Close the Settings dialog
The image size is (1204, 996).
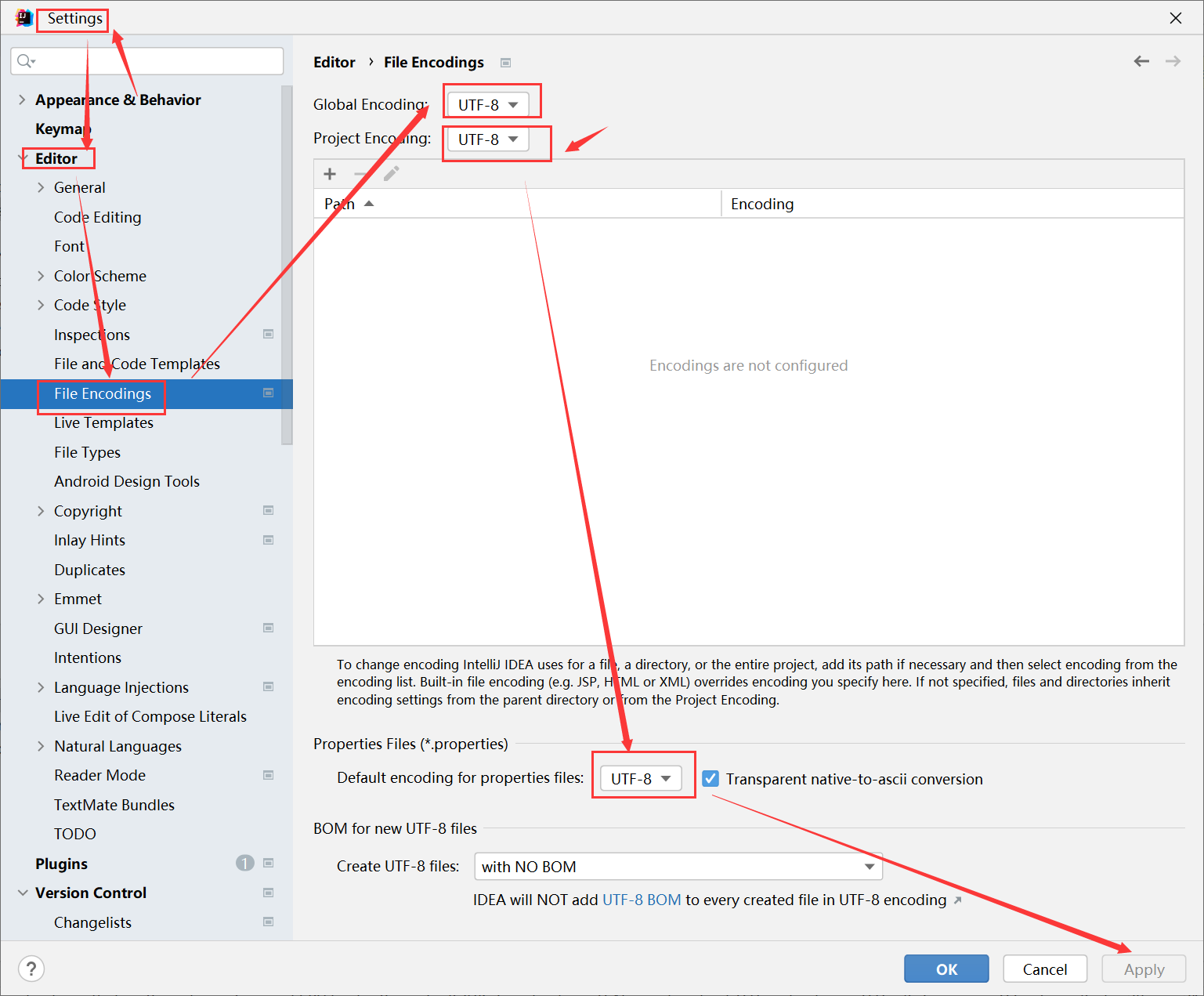tap(1176, 18)
